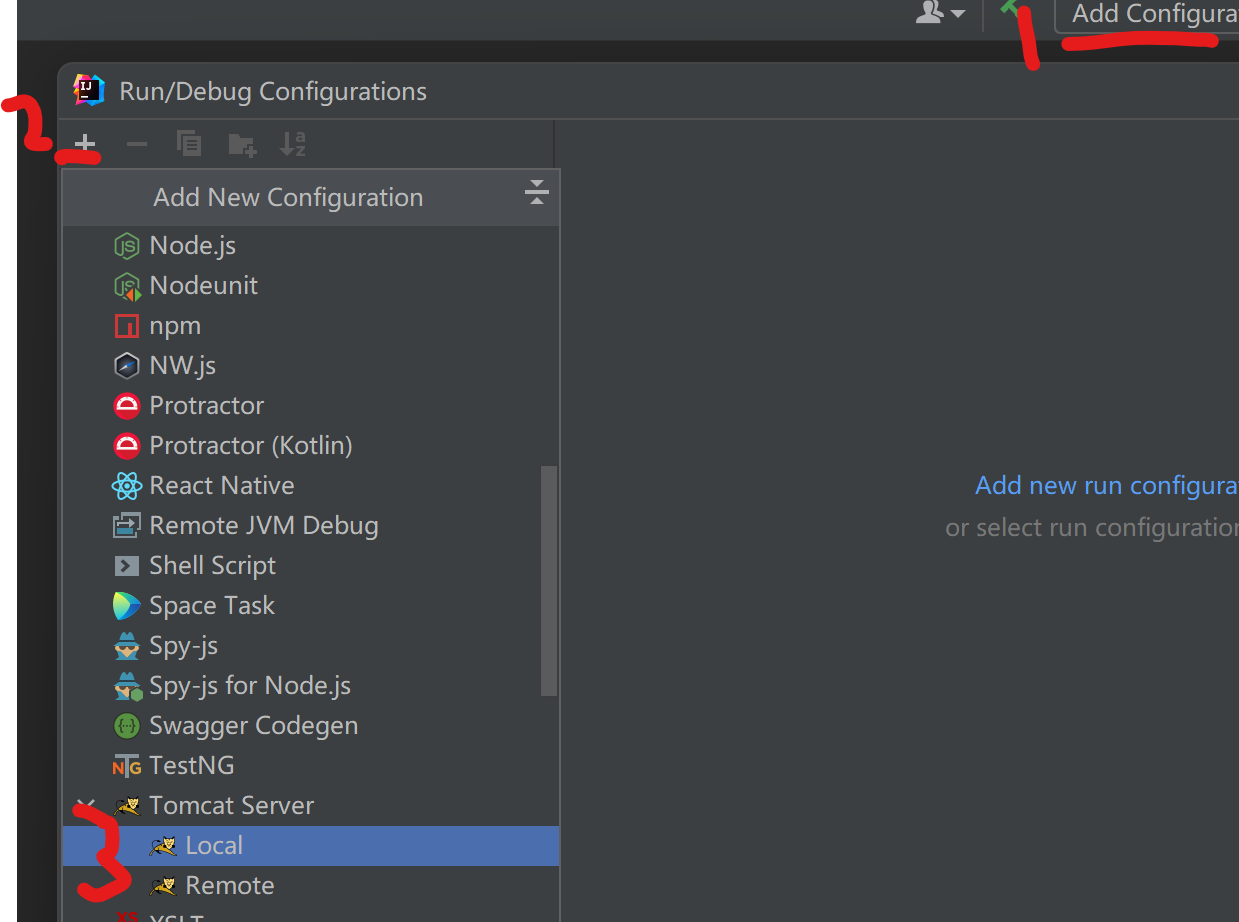Click the Sort Configurations alphabetically icon
The height and width of the screenshot is (922, 1239).
pyautogui.click(x=293, y=144)
